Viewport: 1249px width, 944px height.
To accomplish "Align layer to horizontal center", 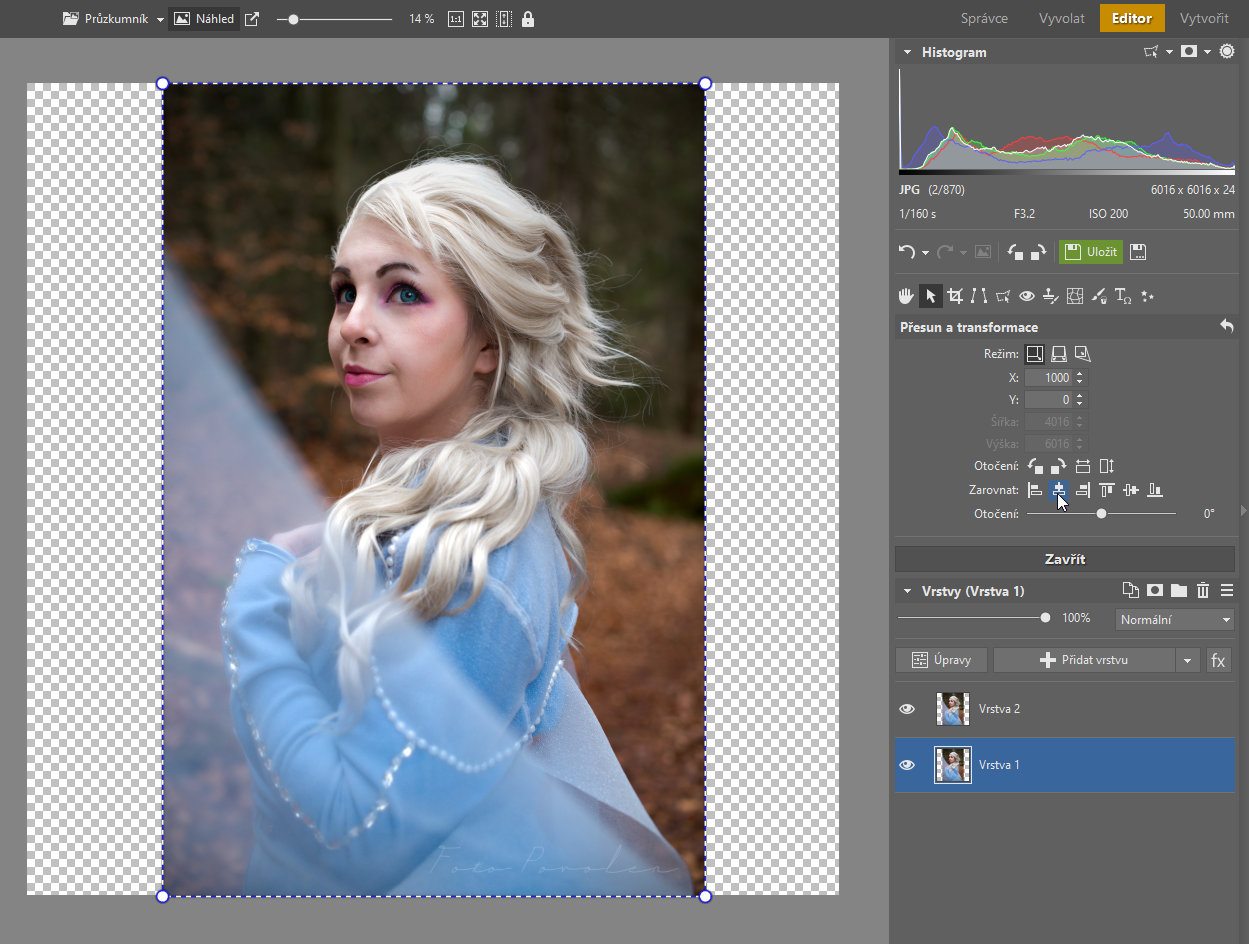I will tap(1059, 490).
